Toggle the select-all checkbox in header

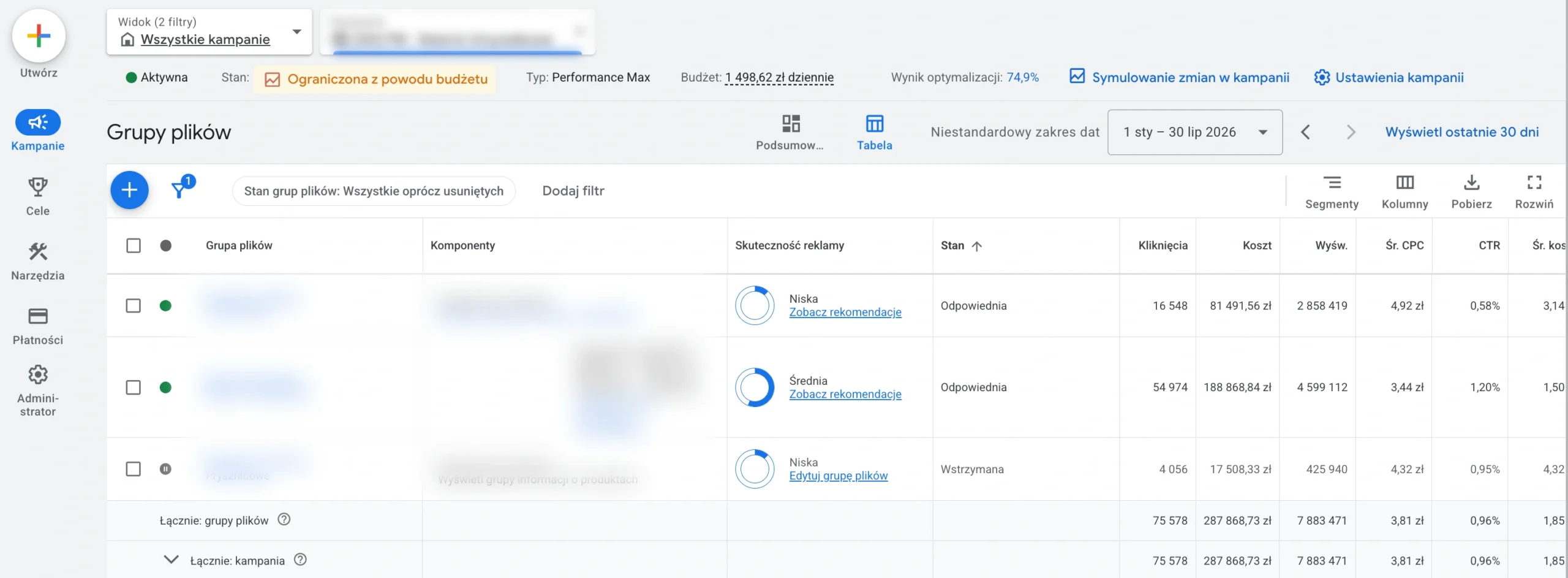point(133,245)
